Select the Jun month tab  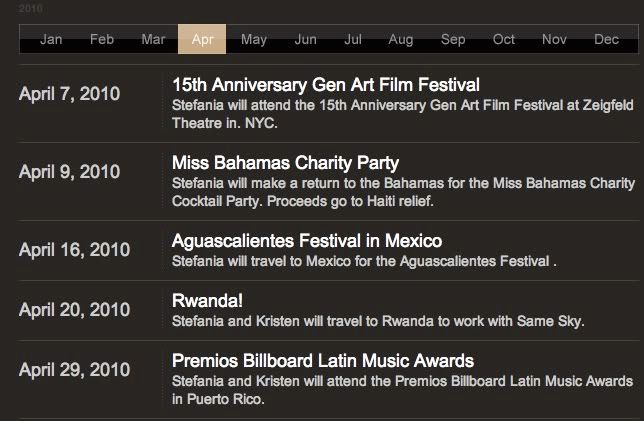306,39
